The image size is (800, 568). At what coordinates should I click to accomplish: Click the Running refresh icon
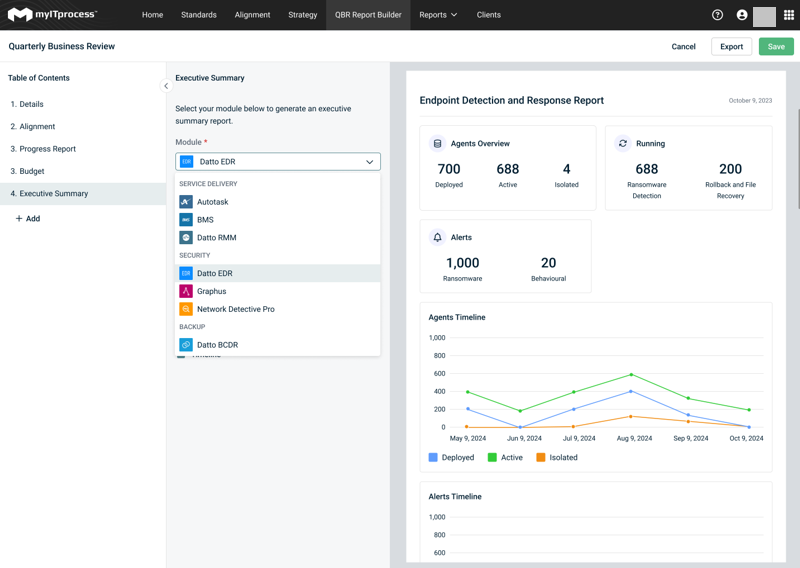[622, 143]
